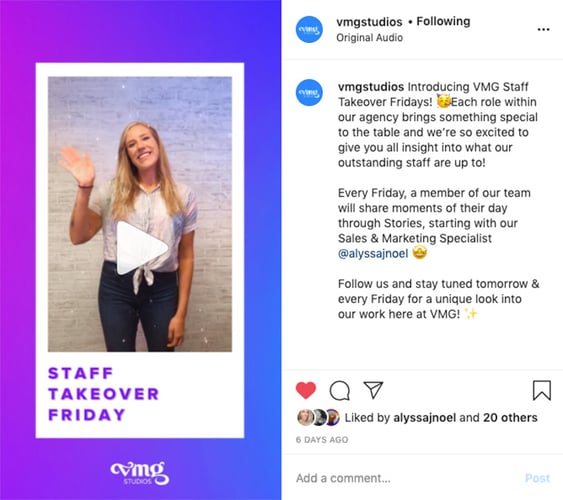Open the three-dot more options menu
563x500 pixels.
click(x=543, y=29)
